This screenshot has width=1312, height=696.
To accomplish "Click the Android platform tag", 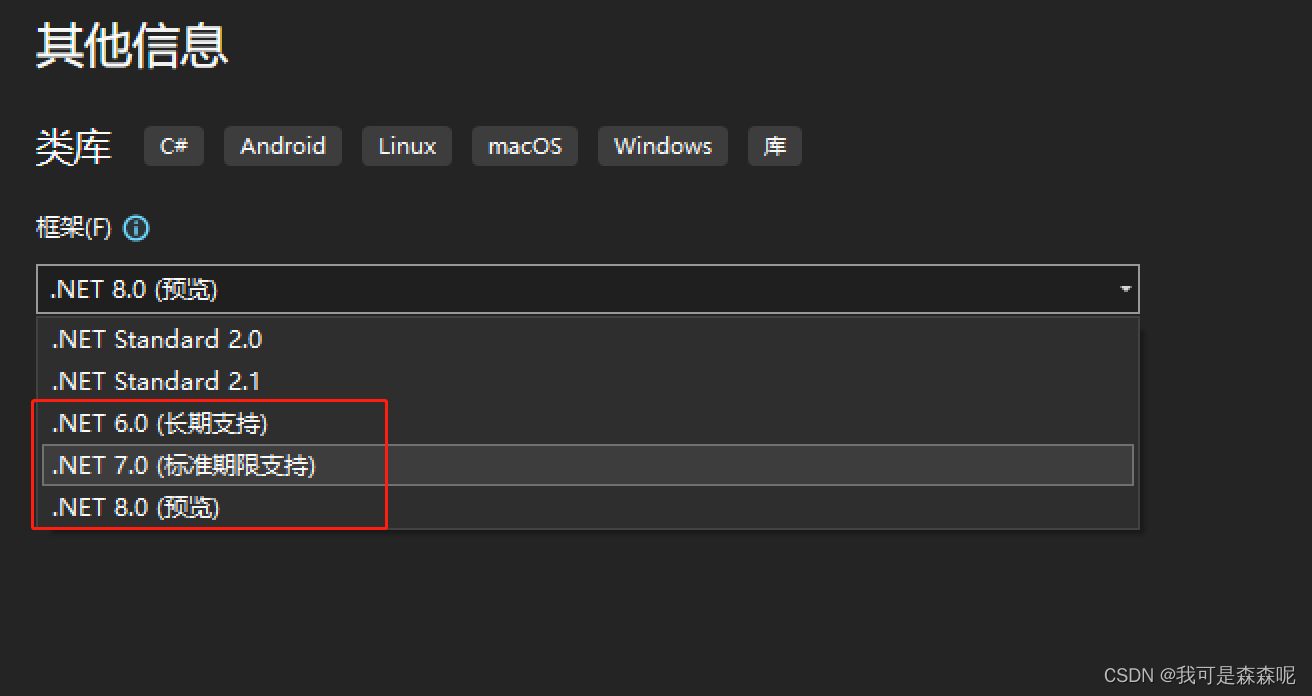I will coord(282,146).
